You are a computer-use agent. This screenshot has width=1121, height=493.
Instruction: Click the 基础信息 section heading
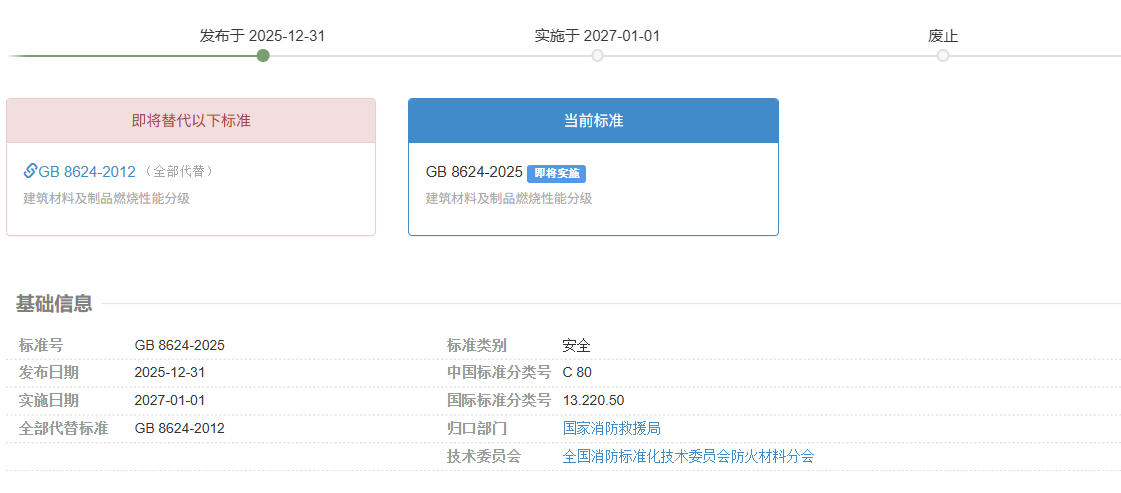click(x=54, y=304)
